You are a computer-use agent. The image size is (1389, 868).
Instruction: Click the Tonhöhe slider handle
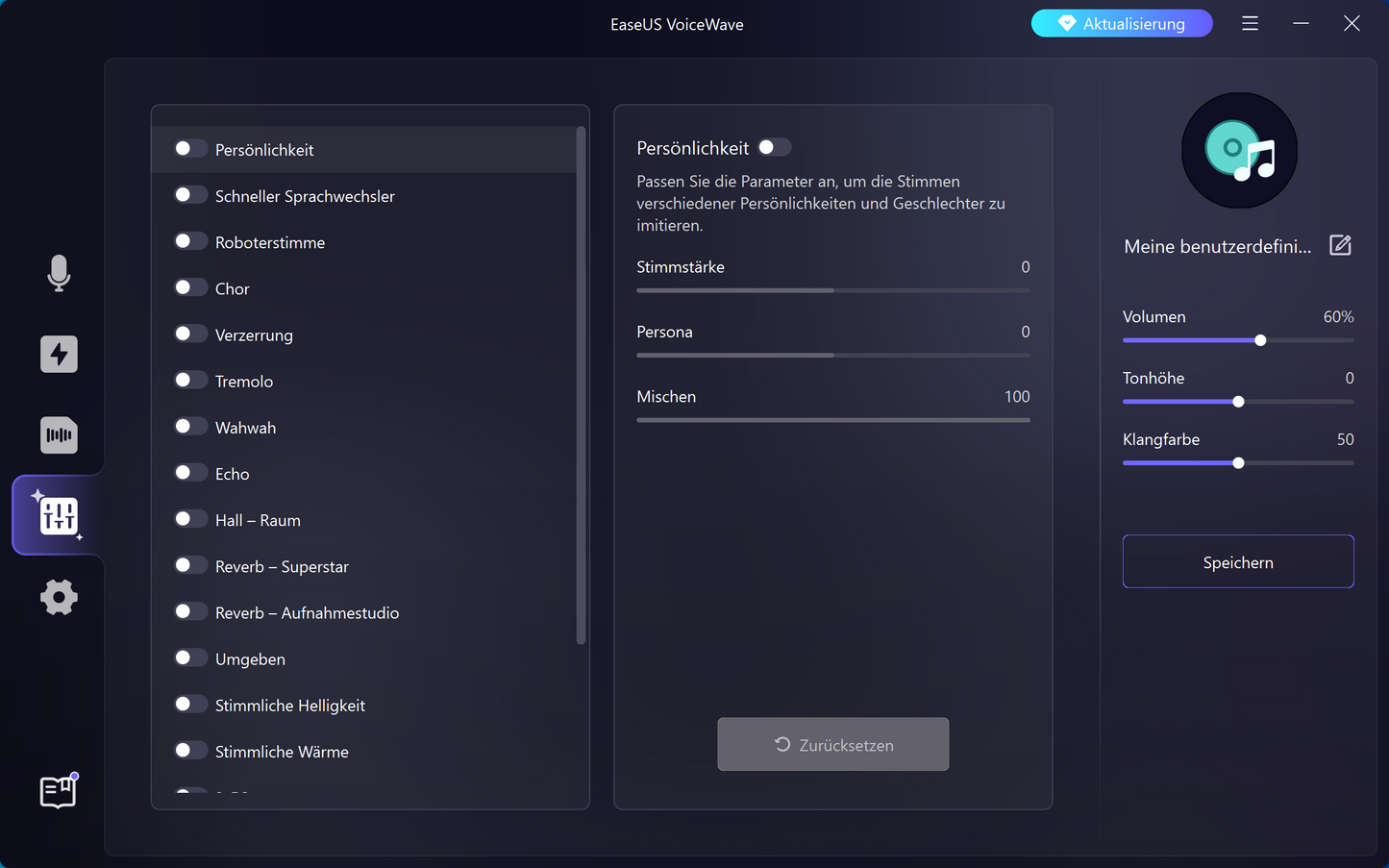[x=1238, y=402]
